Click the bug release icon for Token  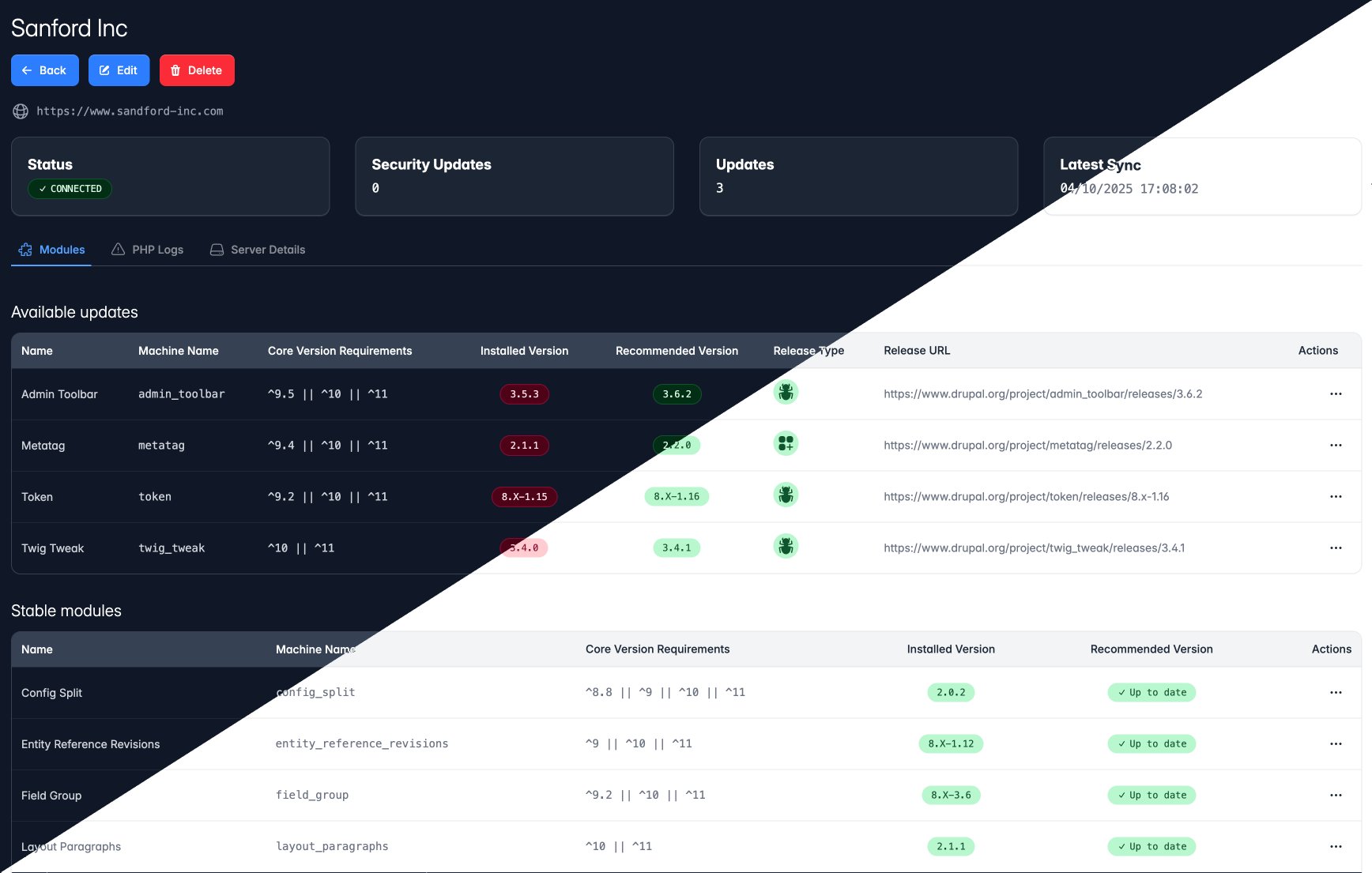coord(786,495)
